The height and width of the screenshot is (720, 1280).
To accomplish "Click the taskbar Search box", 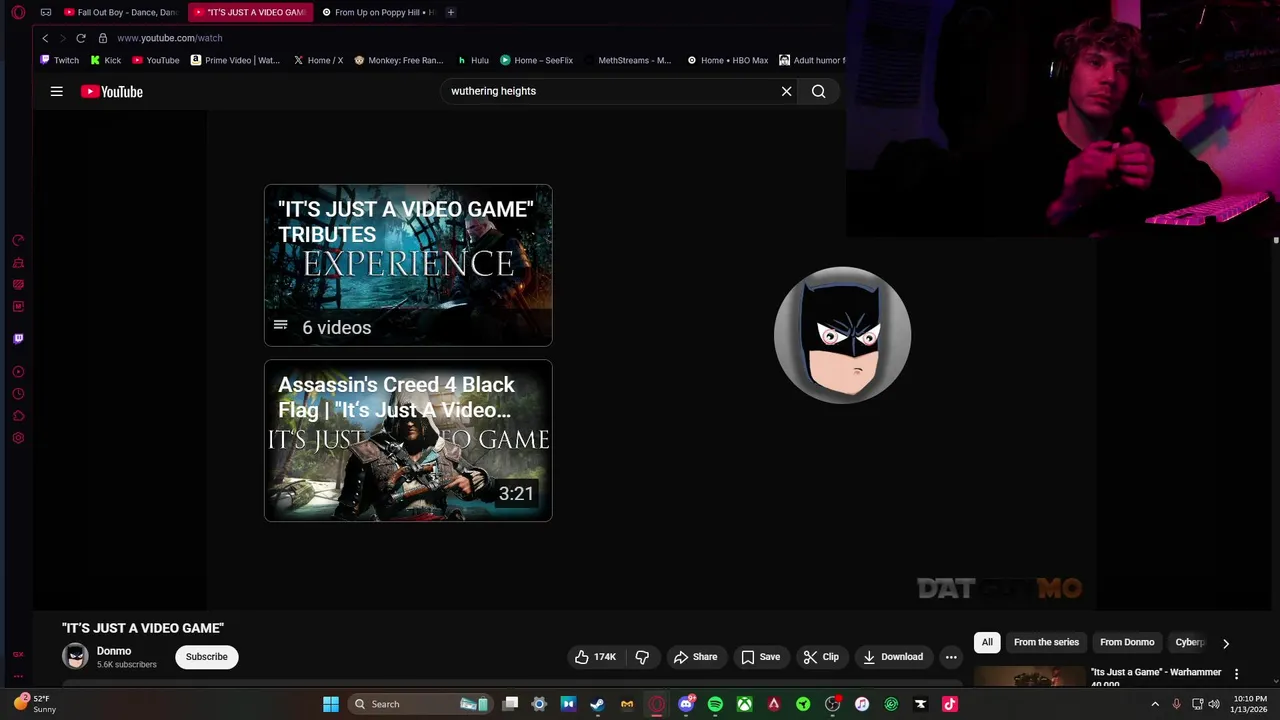I will (x=420, y=704).
